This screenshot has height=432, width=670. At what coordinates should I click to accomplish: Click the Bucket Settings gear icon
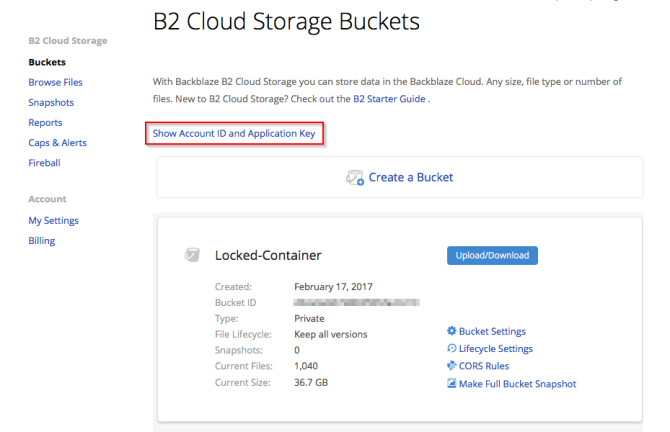coord(452,331)
